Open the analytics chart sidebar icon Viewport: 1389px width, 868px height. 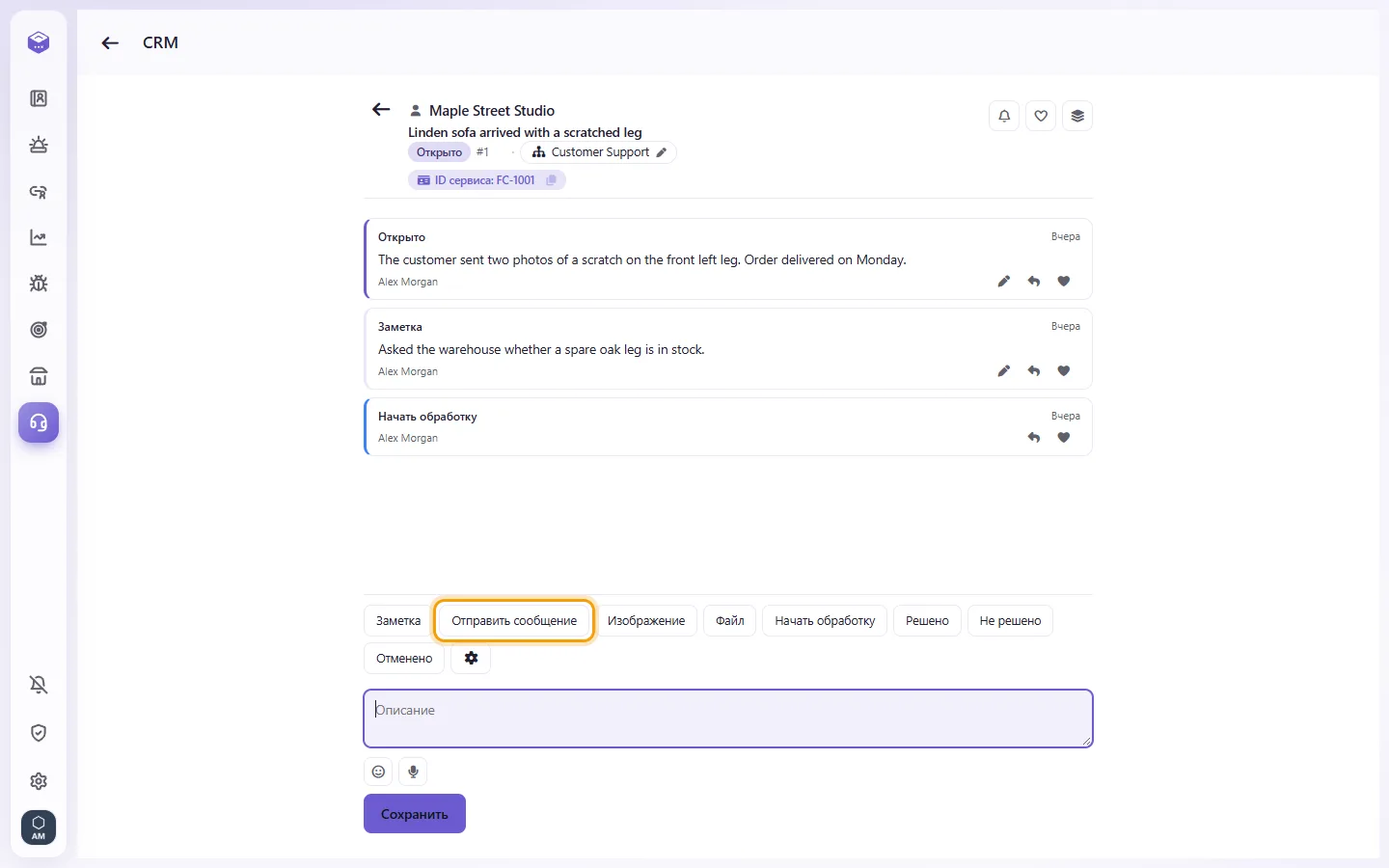(x=39, y=237)
